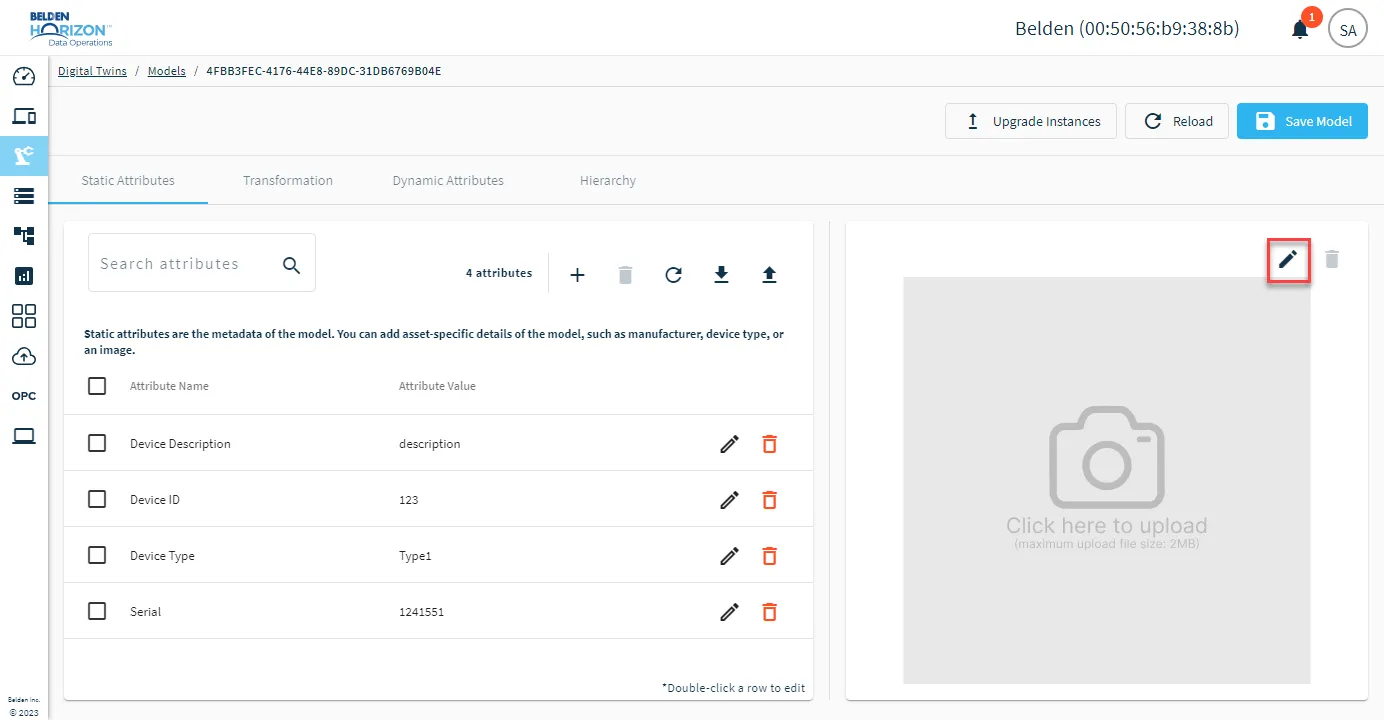
Task: Click the upload attributes icon
Action: point(769,275)
